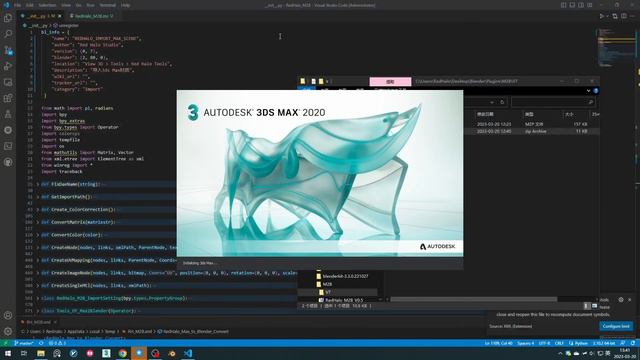This screenshot has width=640, height=360.
Task: Open the View menu
Action: coord(66,5)
